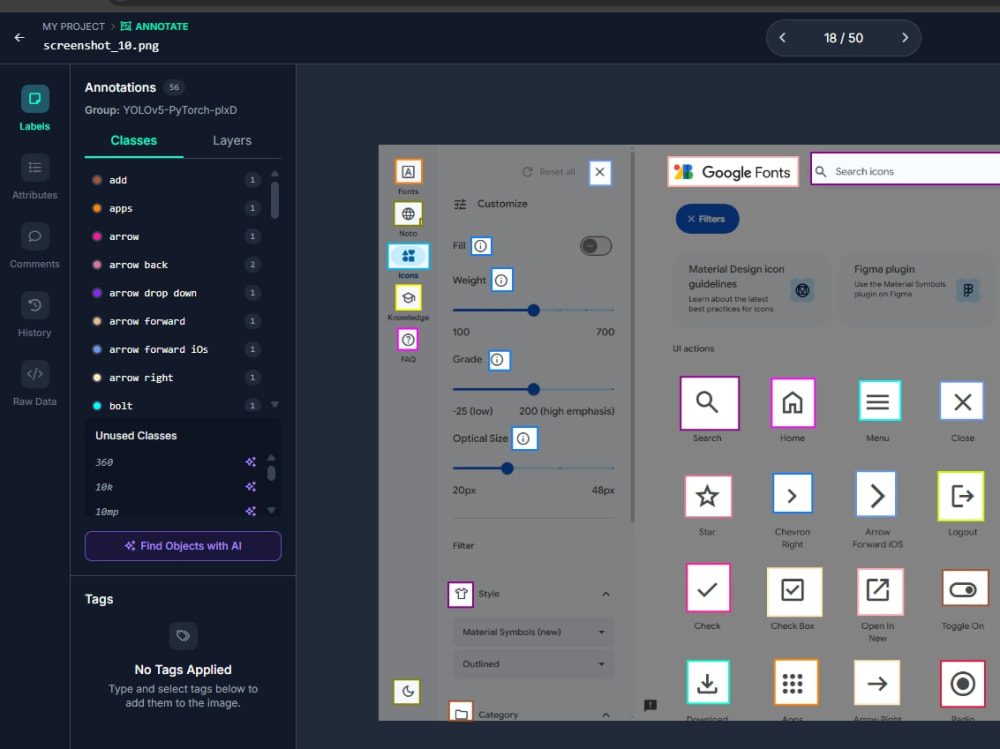Go to the previous image with left chevron
Image resolution: width=1000 pixels, height=749 pixels.
pyautogui.click(x=783, y=38)
